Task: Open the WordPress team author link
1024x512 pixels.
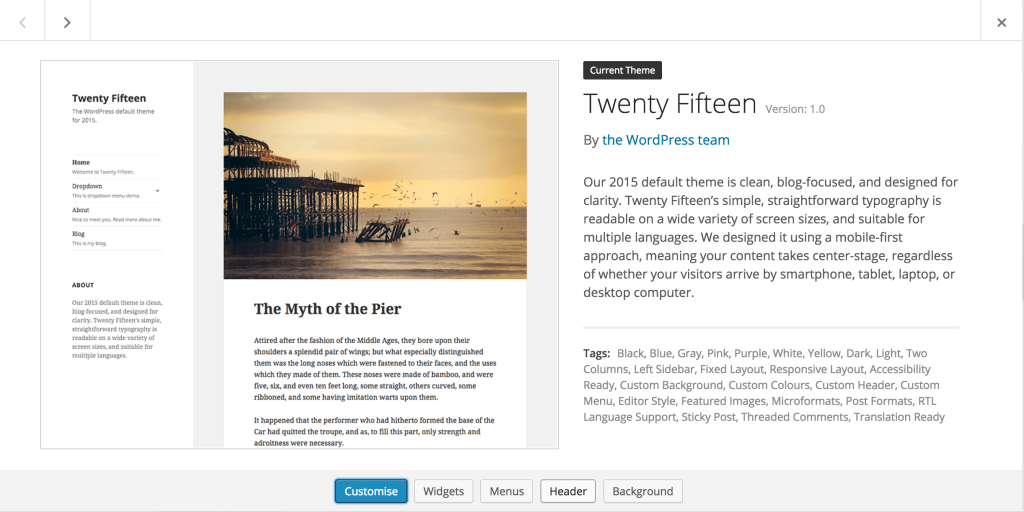Action: pyautogui.click(x=666, y=140)
